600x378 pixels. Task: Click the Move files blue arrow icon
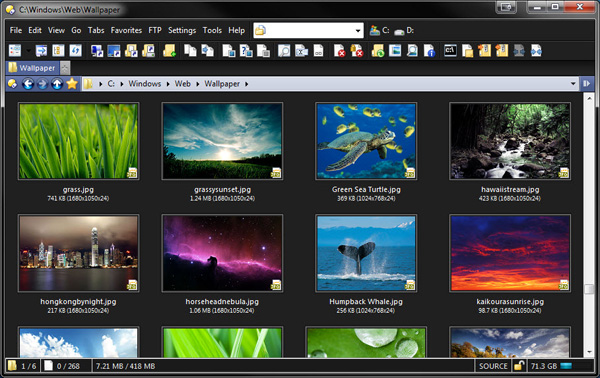click(x=207, y=51)
